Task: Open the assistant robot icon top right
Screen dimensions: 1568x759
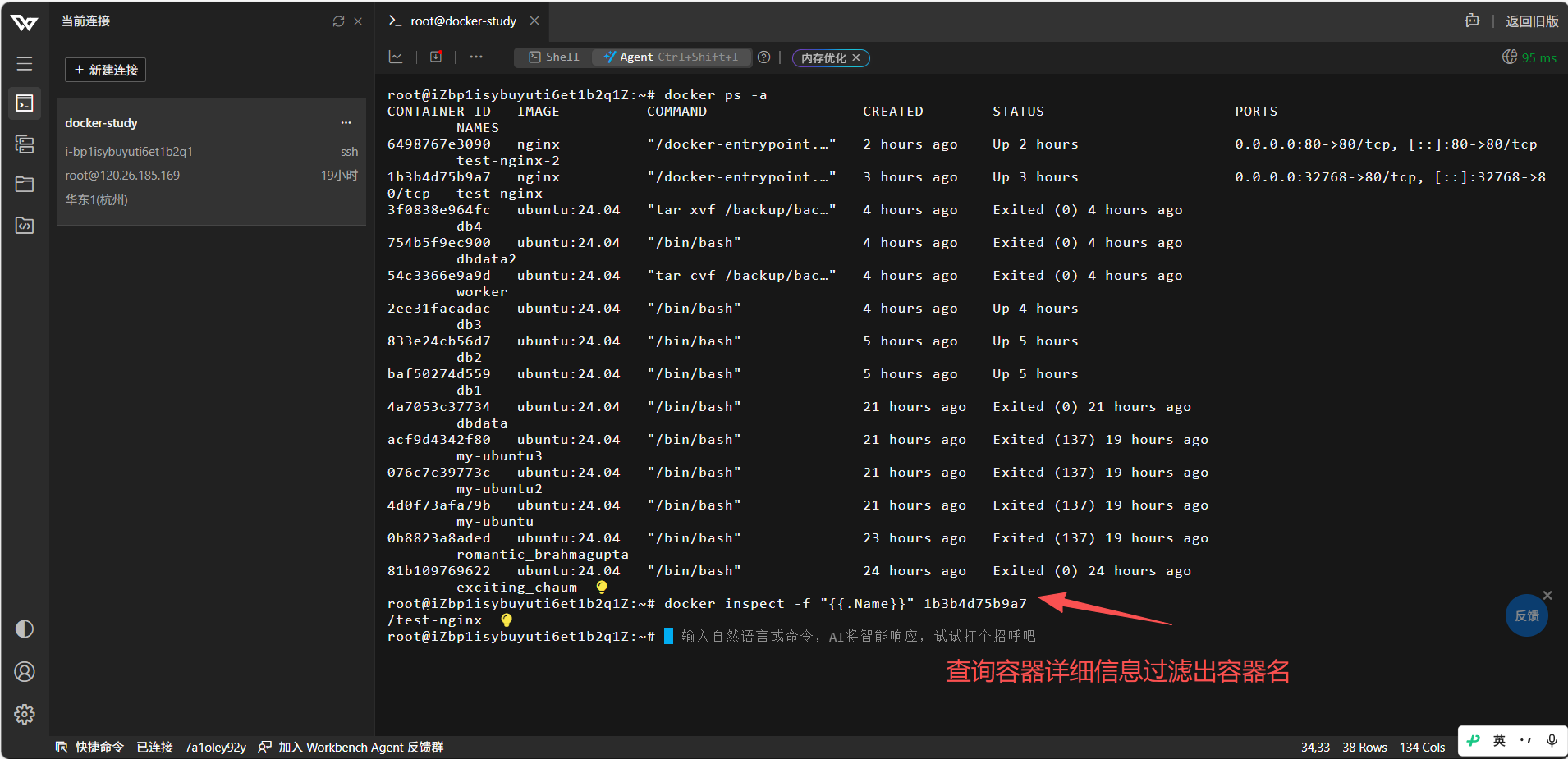Action: (x=1473, y=21)
